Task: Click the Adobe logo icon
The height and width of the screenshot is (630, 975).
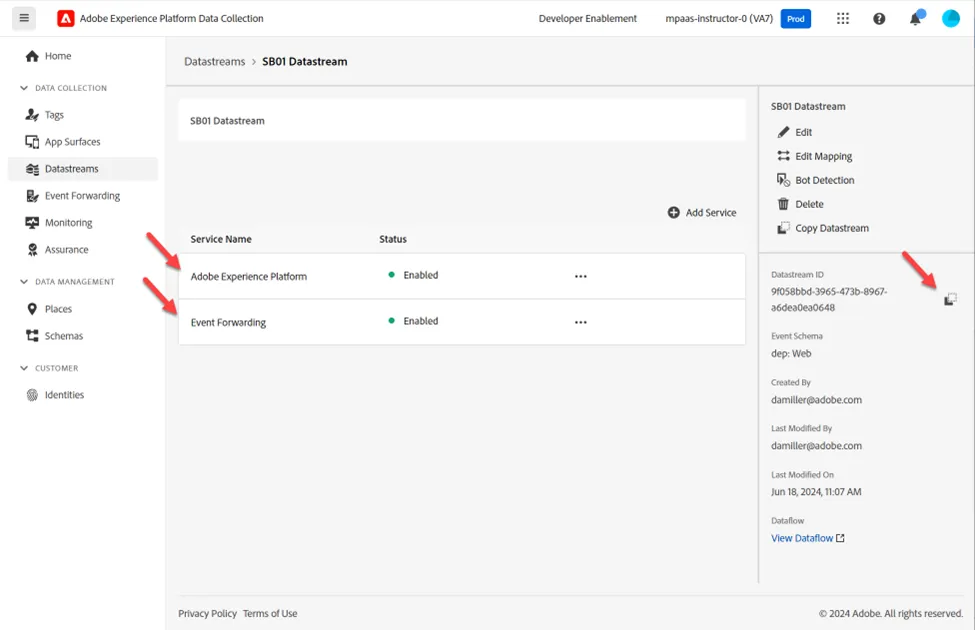Action: 65,19
